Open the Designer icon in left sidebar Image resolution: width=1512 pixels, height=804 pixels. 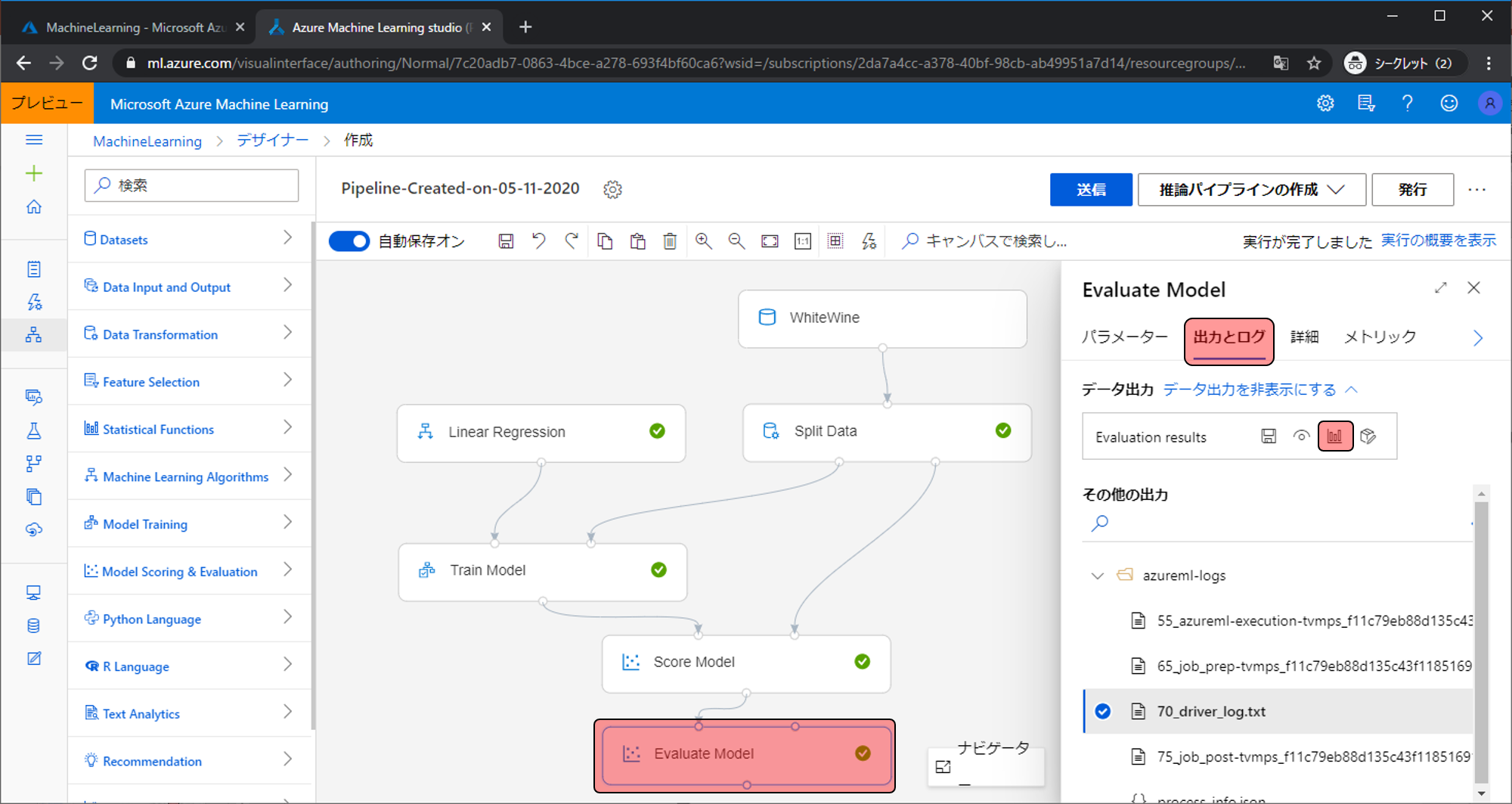[34, 335]
